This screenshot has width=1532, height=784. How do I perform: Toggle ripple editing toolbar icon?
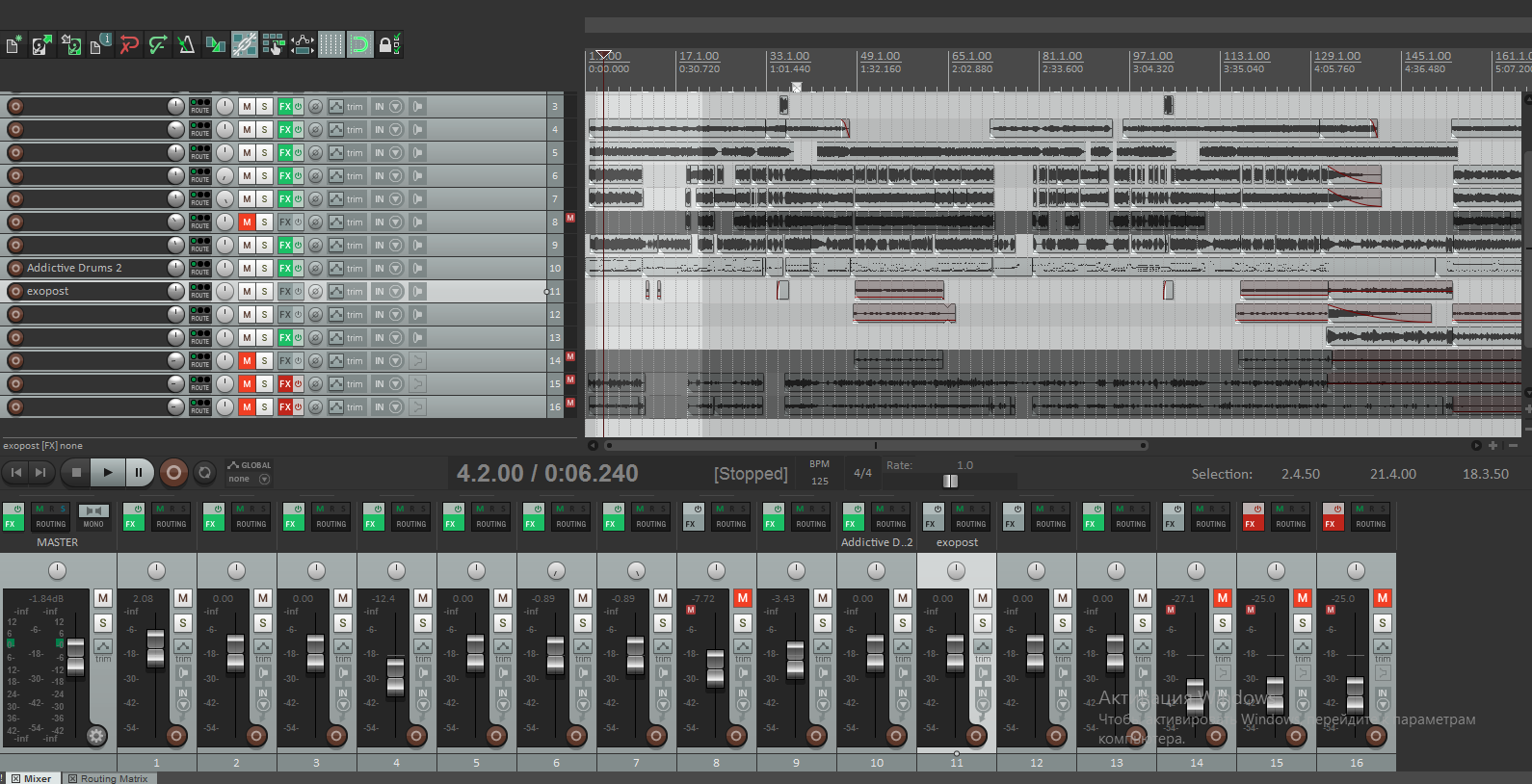(274, 44)
